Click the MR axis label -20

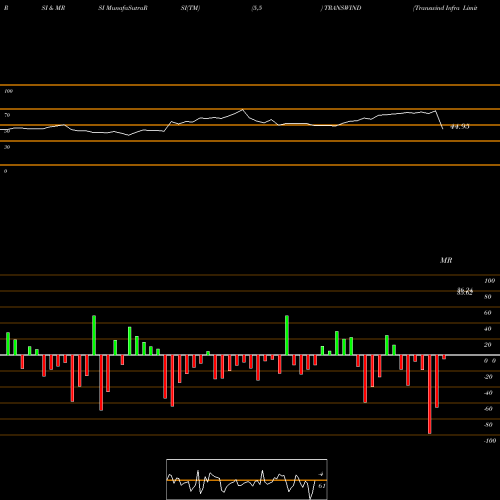coord(488,377)
